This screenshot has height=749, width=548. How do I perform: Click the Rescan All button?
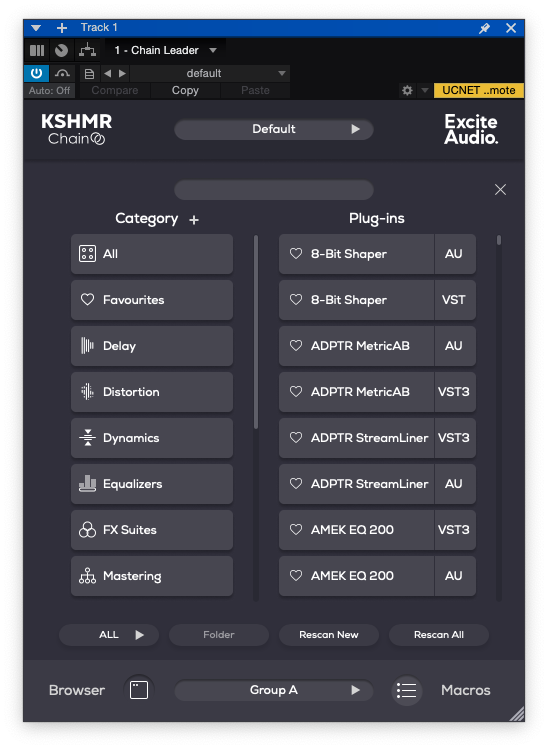pyautogui.click(x=439, y=635)
